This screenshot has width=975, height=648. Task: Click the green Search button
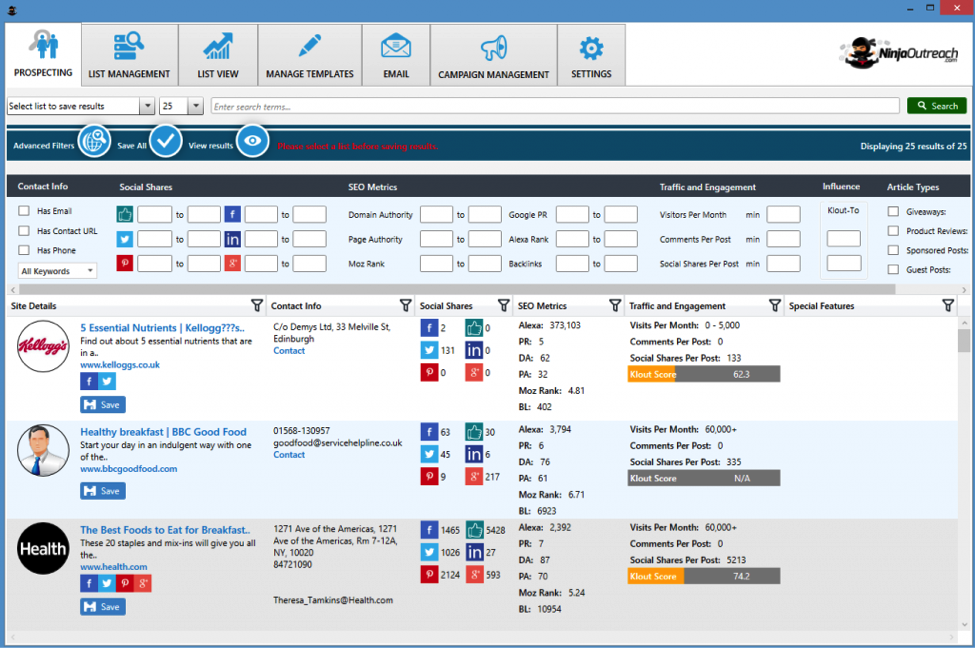coord(936,106)
